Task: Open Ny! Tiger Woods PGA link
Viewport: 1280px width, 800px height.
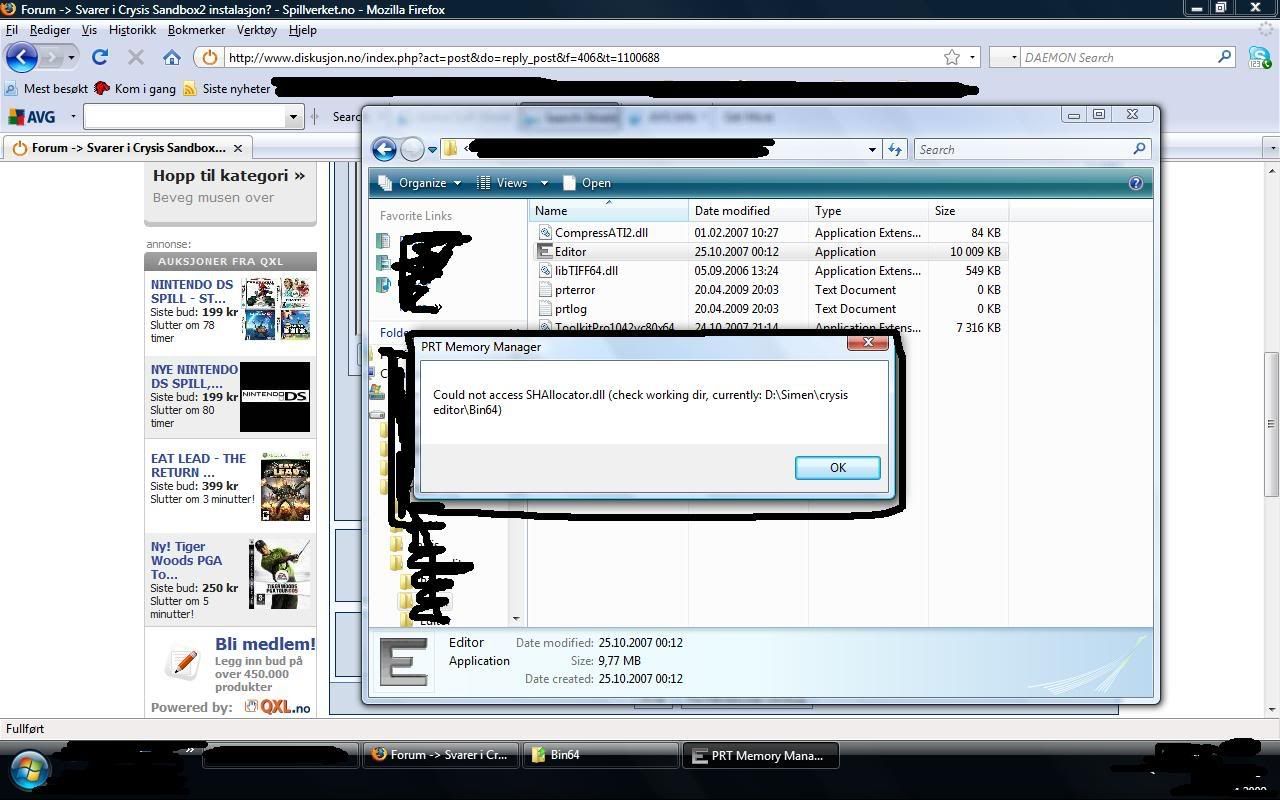Action: click(x=186, y=560)
